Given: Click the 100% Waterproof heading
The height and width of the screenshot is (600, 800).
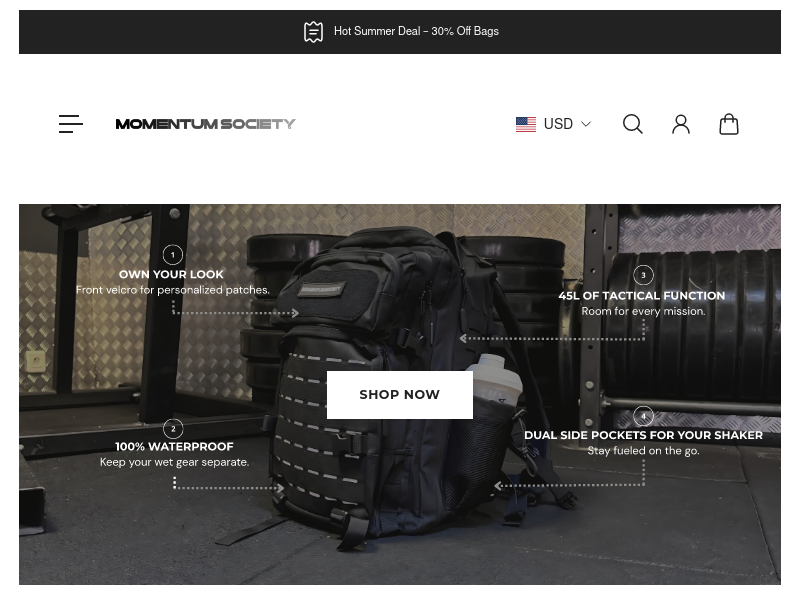Looking at the screenshot, I should pyautogui.click(x=174, y=447).
